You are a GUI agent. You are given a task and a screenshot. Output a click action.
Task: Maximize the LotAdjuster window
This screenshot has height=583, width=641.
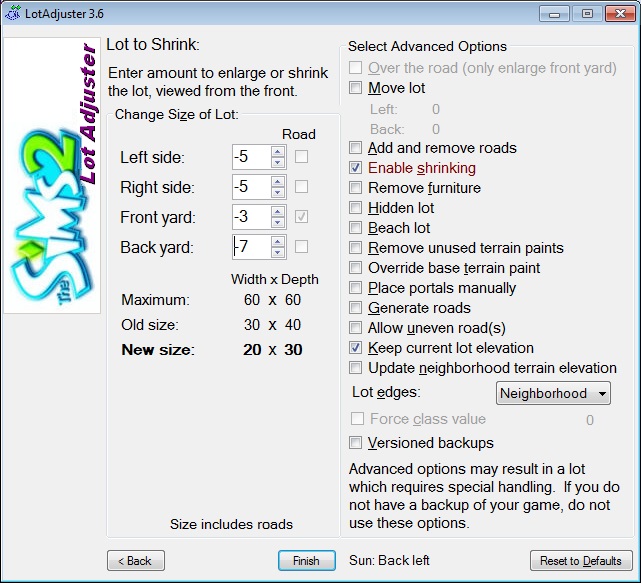pyautogui.click(x=587, y=14)
